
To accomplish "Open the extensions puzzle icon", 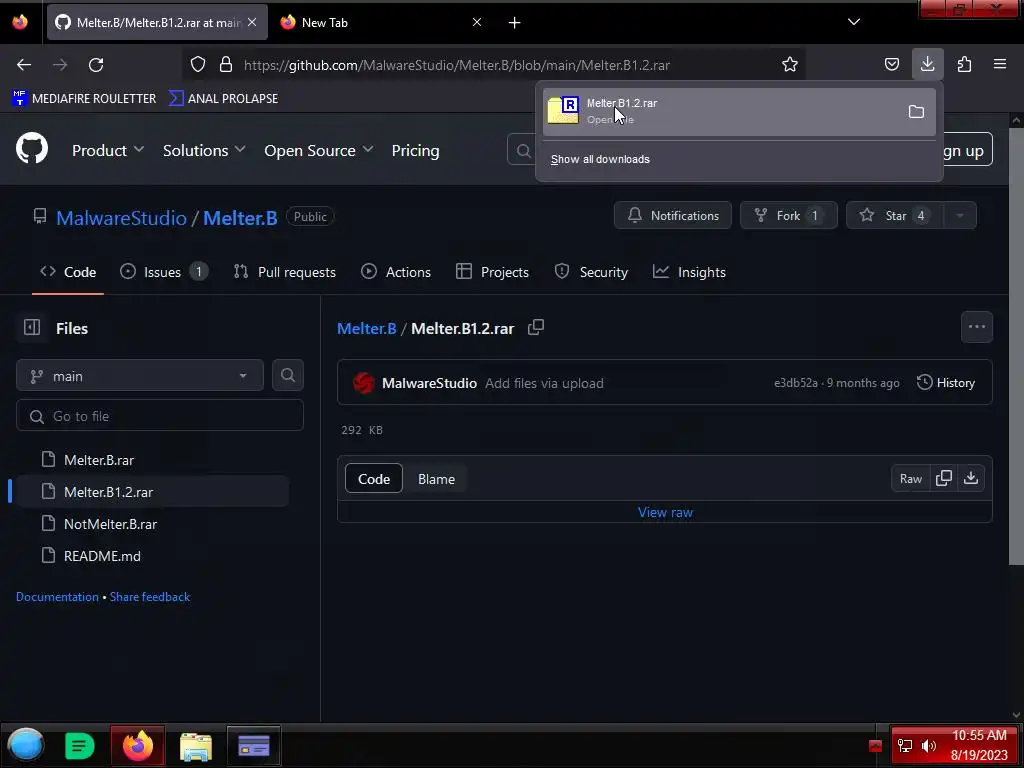I will pos(964,64).
